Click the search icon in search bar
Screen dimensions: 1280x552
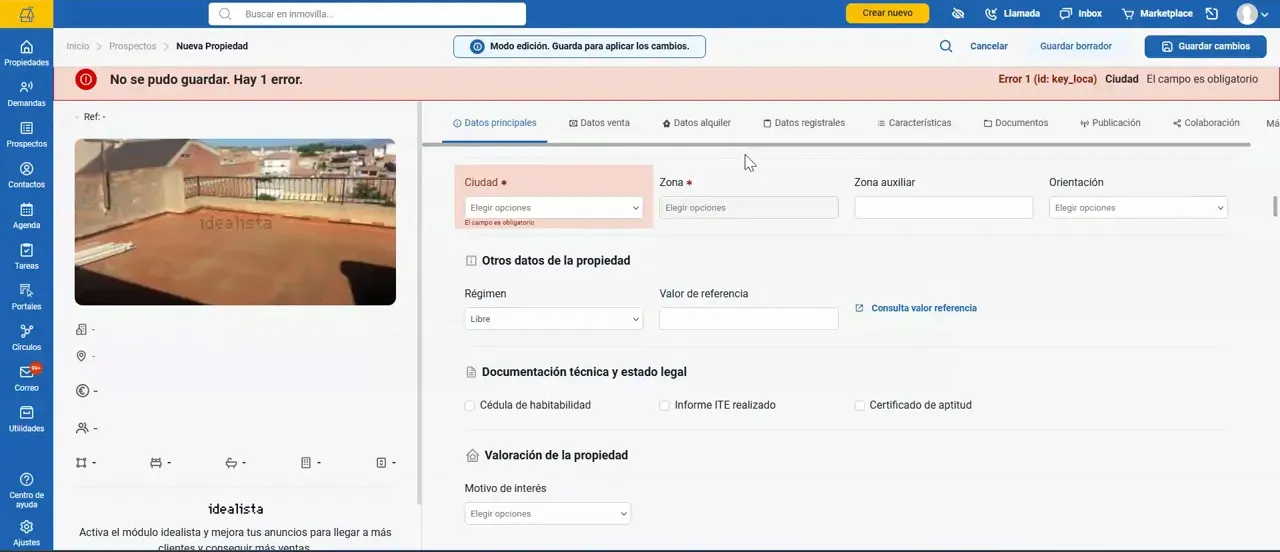tap(225, 14)
